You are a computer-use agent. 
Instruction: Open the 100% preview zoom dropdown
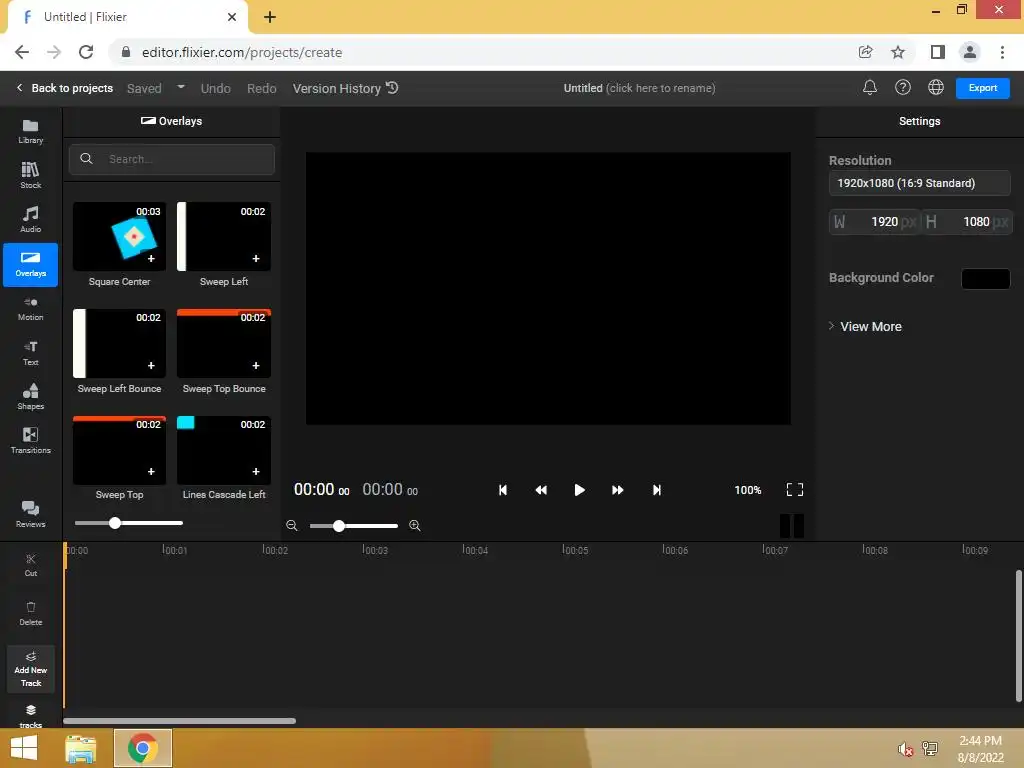[748, 490]
